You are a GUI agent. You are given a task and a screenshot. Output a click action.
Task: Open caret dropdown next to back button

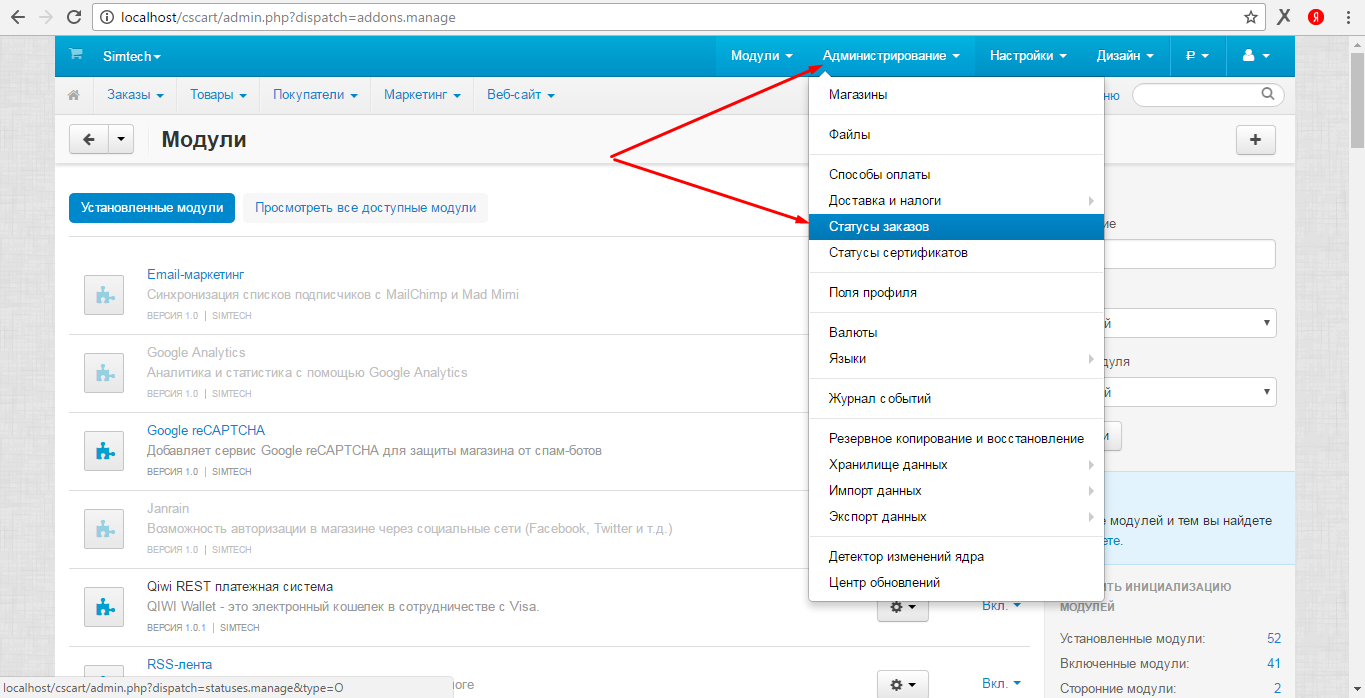coord(121,140)
